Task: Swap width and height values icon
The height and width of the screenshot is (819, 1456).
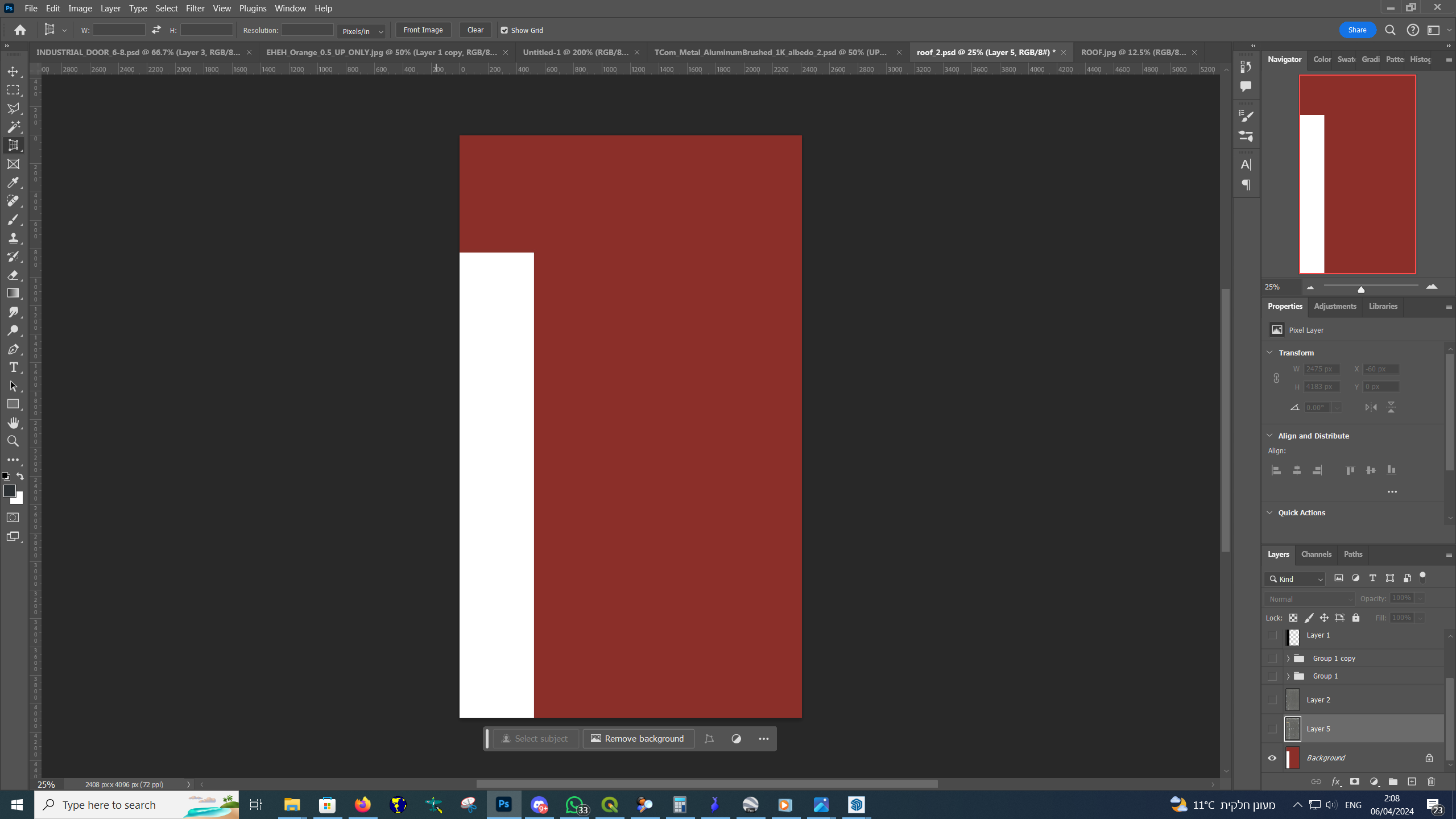Action: tap(156, 30)
